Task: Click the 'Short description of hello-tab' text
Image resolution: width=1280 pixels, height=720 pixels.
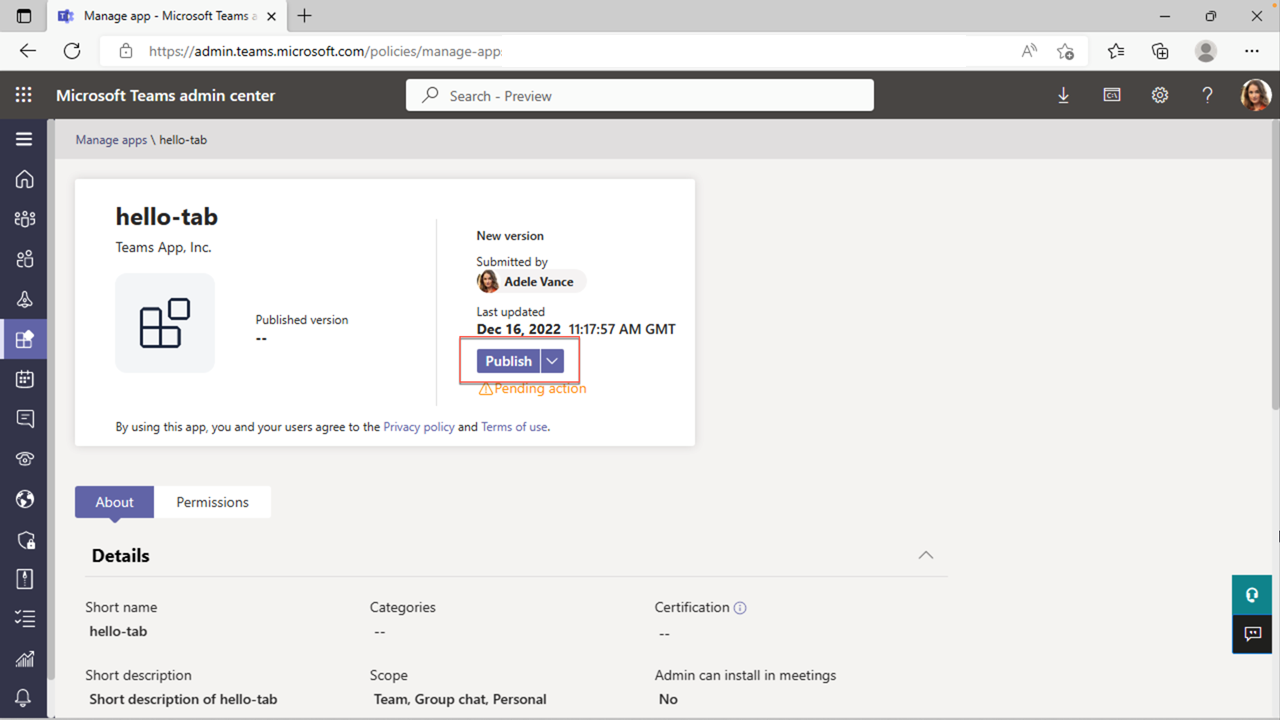Action: 183,699
